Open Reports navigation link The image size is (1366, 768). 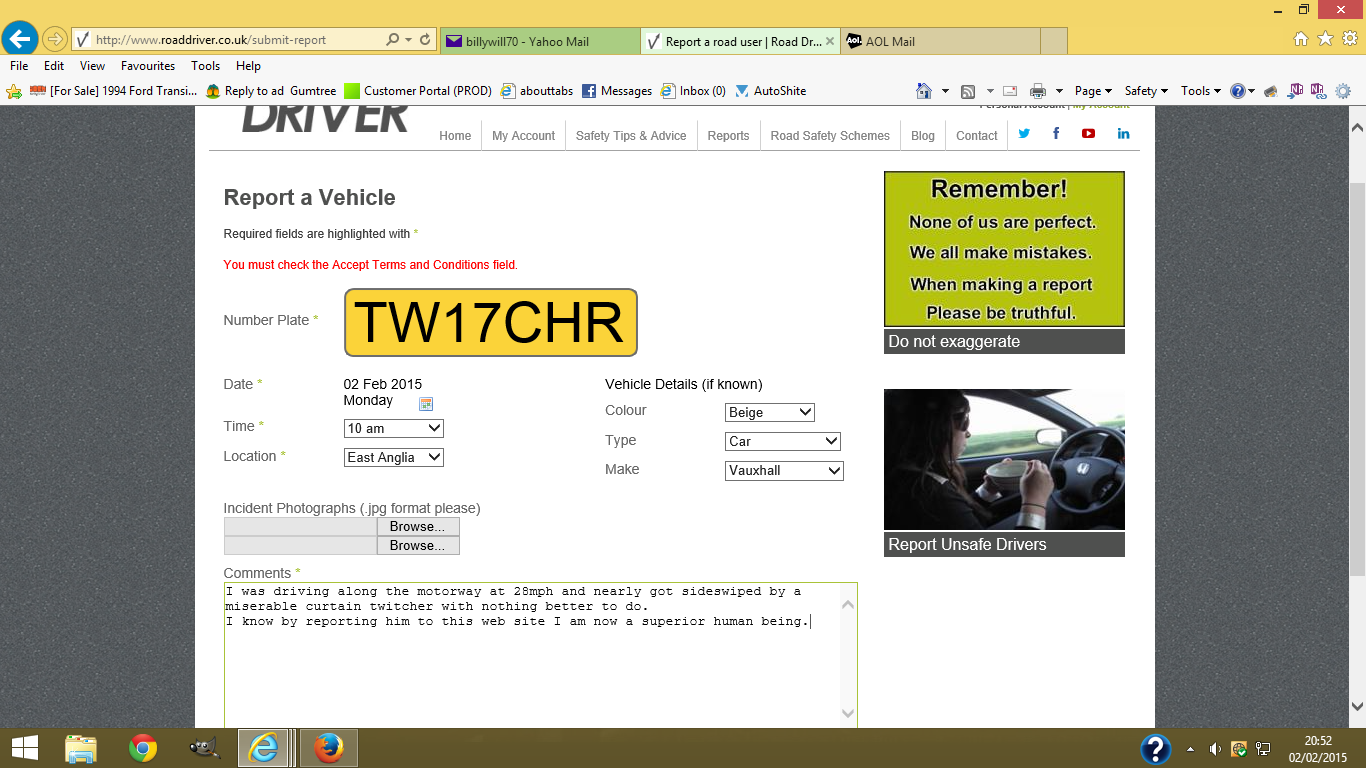pyautogui.click(x=728, y=136)
